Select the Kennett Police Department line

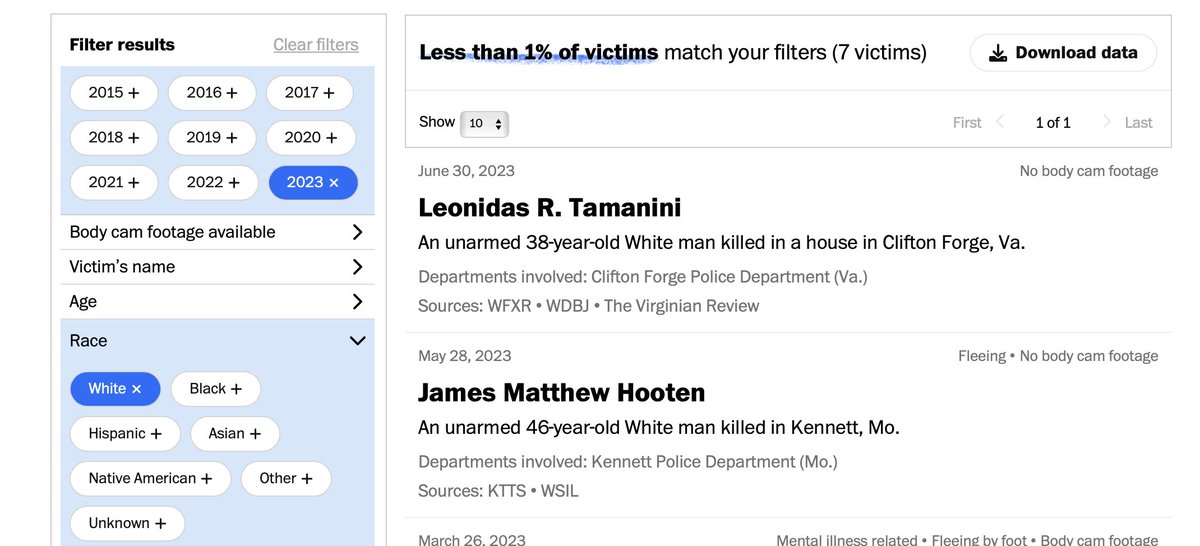(628, 461)
